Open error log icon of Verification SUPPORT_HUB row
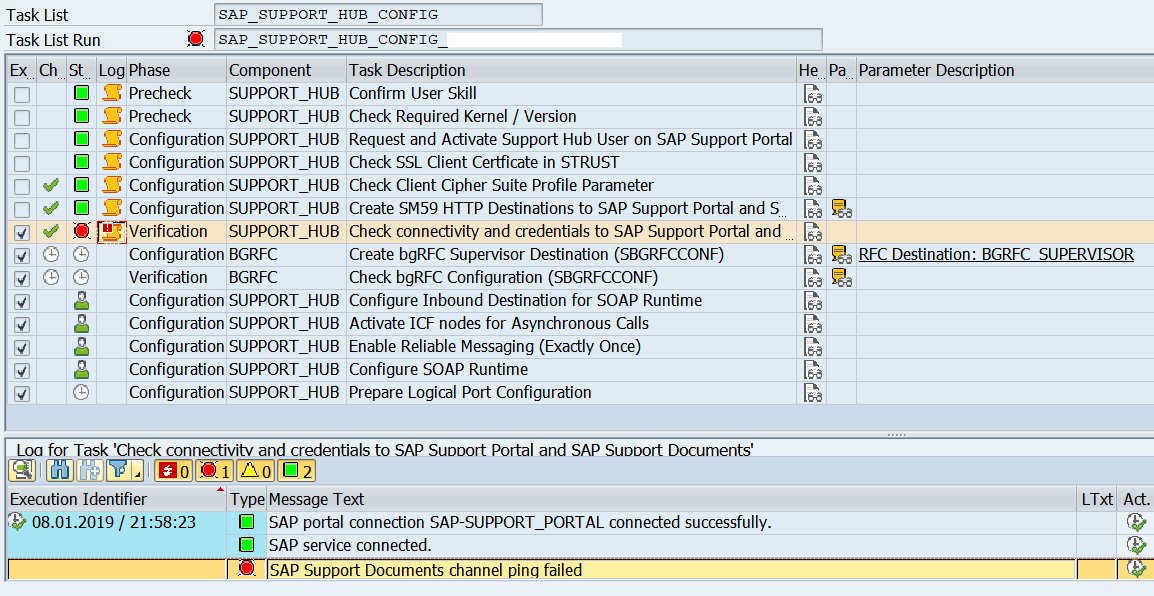This screenshot has width=1154, height=596. pyautogui.click(x=112, y=231)
